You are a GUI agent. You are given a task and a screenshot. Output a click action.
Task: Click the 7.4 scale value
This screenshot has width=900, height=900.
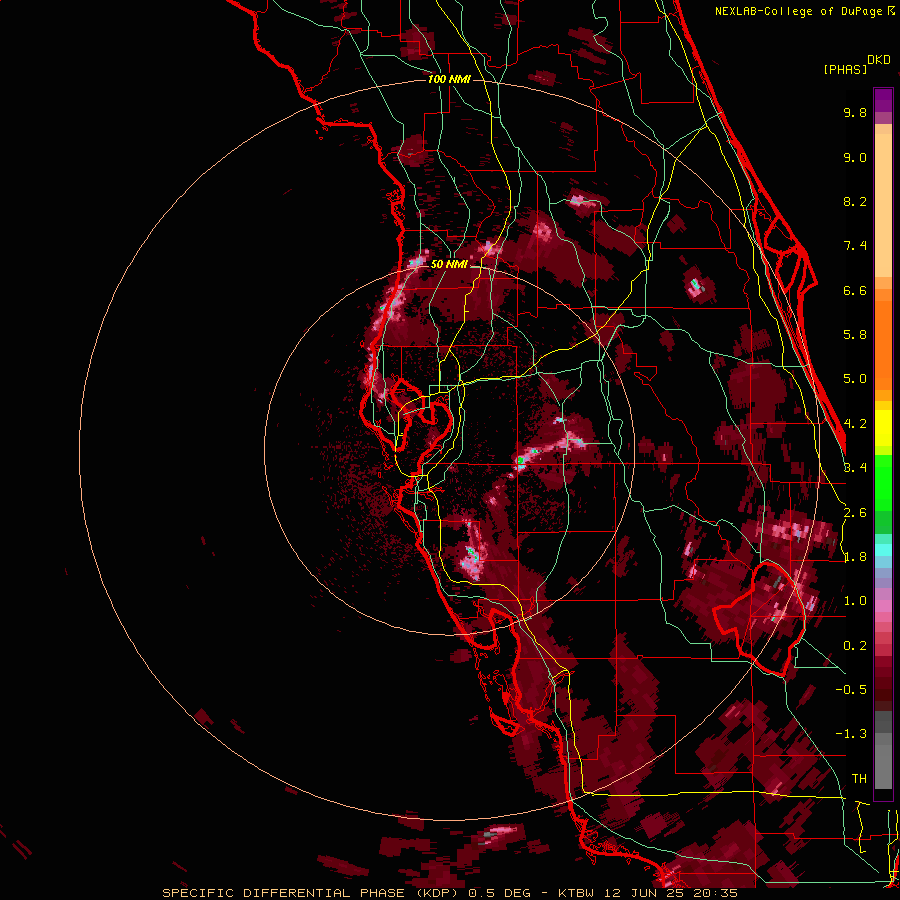855,246
